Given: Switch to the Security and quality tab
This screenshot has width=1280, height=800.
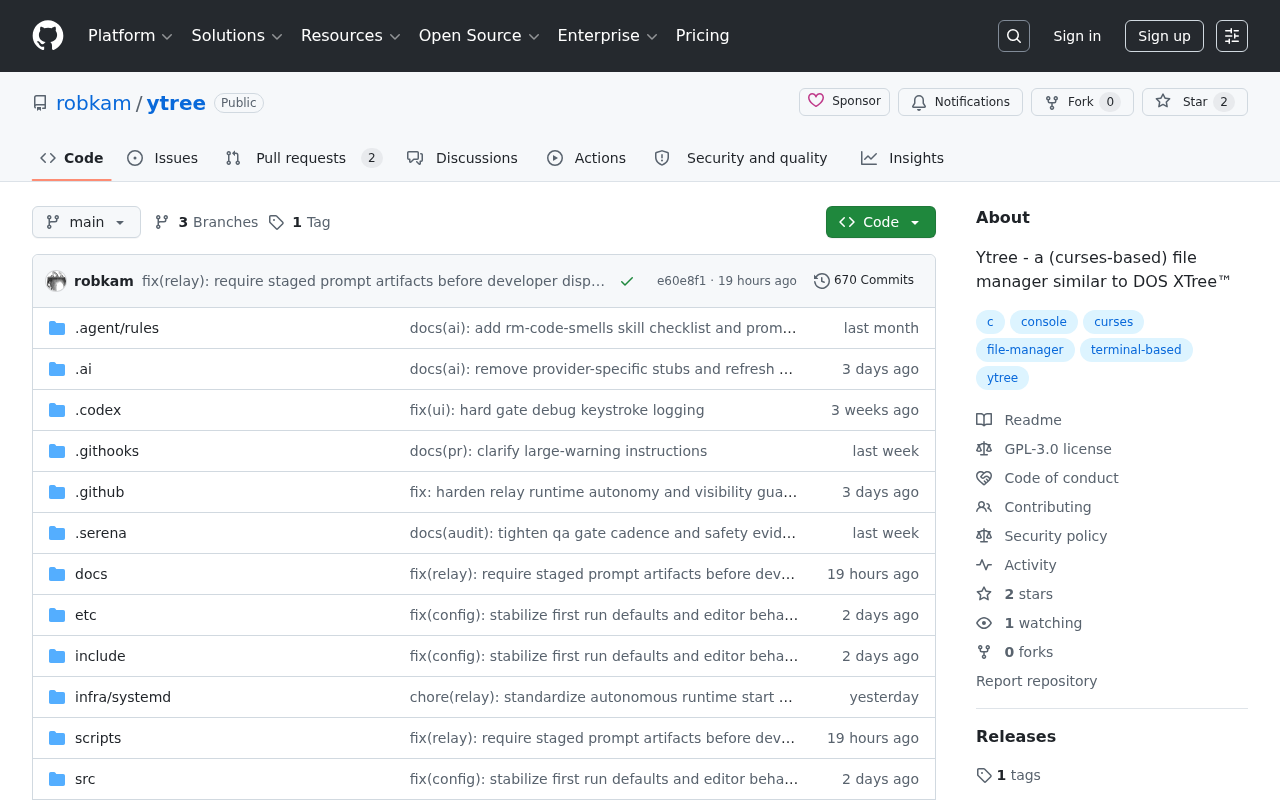Looking at the screenshot, I should [x=741, y=158].
